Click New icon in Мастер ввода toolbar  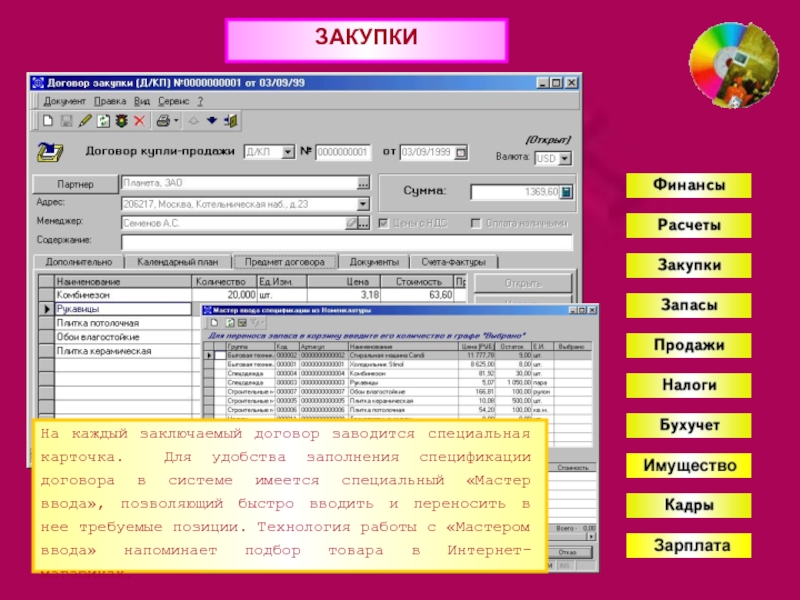pos(215,322)
